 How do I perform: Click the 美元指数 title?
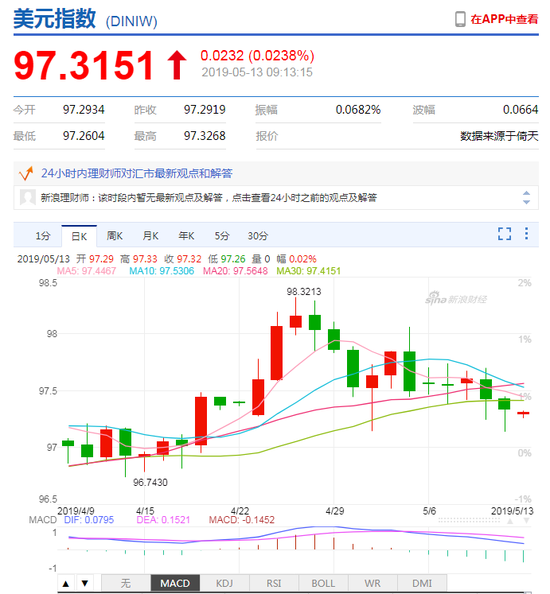click(x=55, y=19)
